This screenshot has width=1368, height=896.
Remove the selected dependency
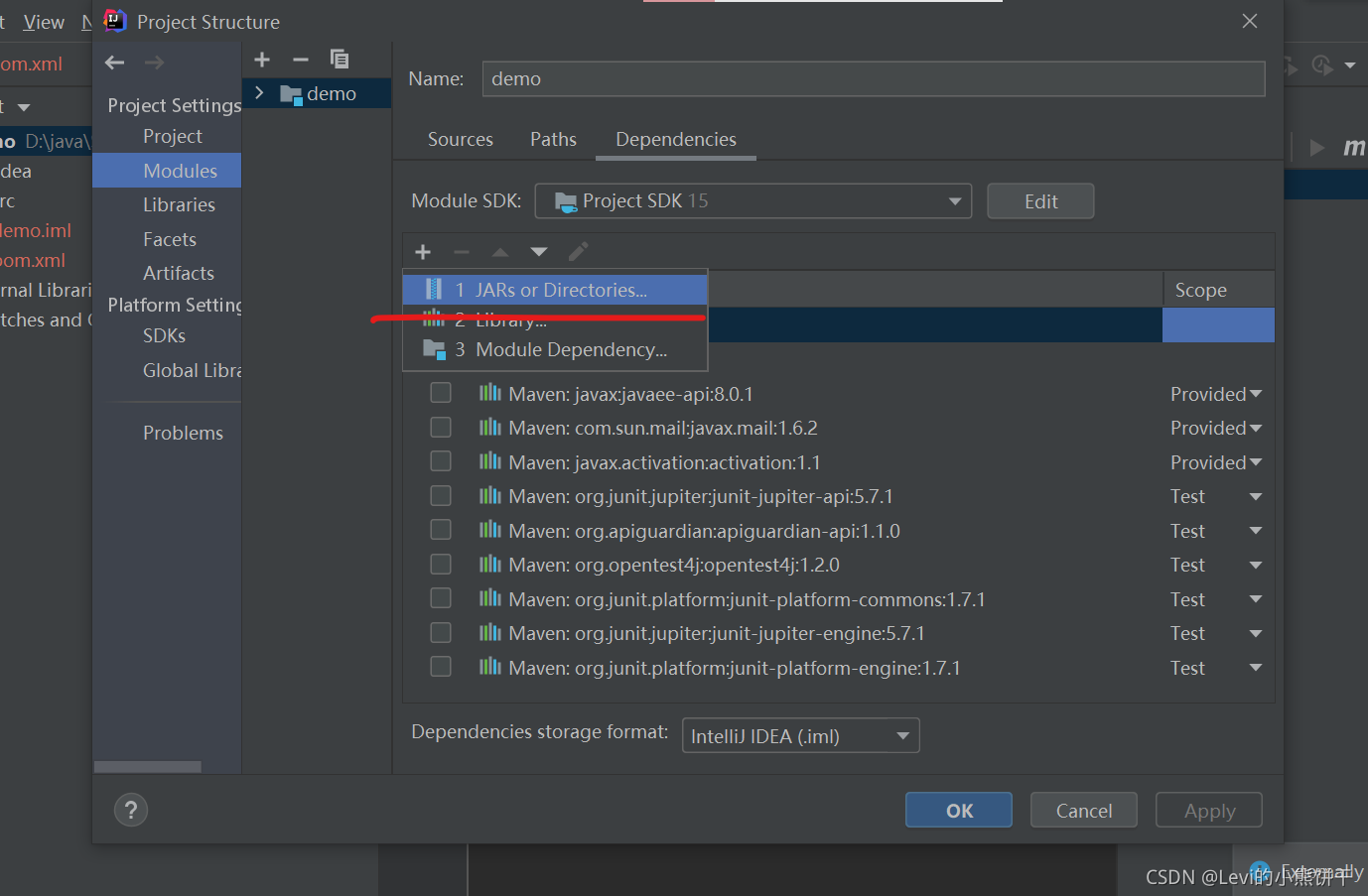(462, 252)
